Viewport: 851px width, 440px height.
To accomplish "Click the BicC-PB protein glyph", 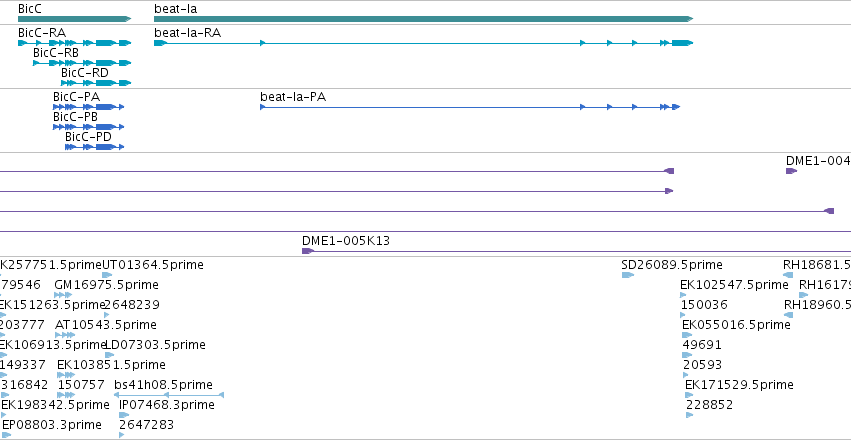I will (88, 127).
